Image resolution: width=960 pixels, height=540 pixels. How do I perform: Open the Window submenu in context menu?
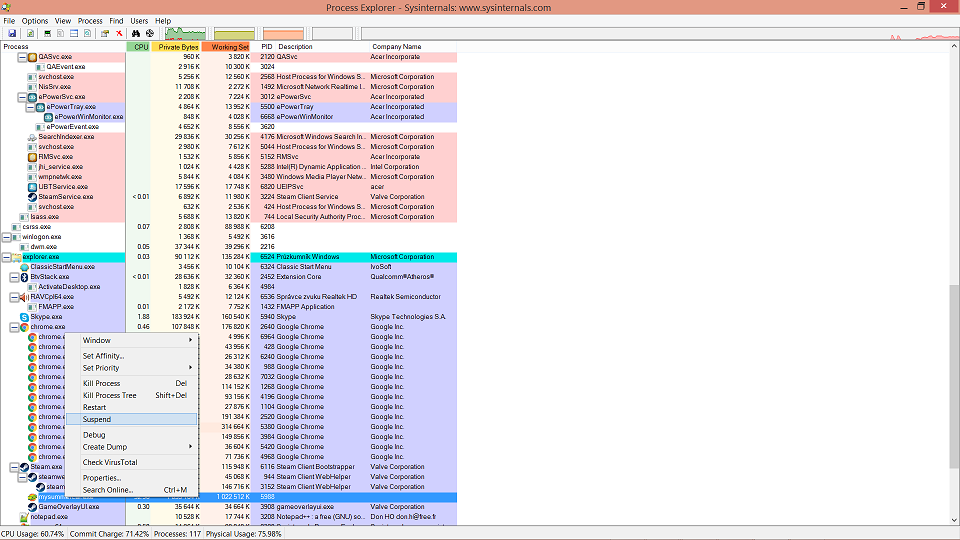click(x=131, y=340)
